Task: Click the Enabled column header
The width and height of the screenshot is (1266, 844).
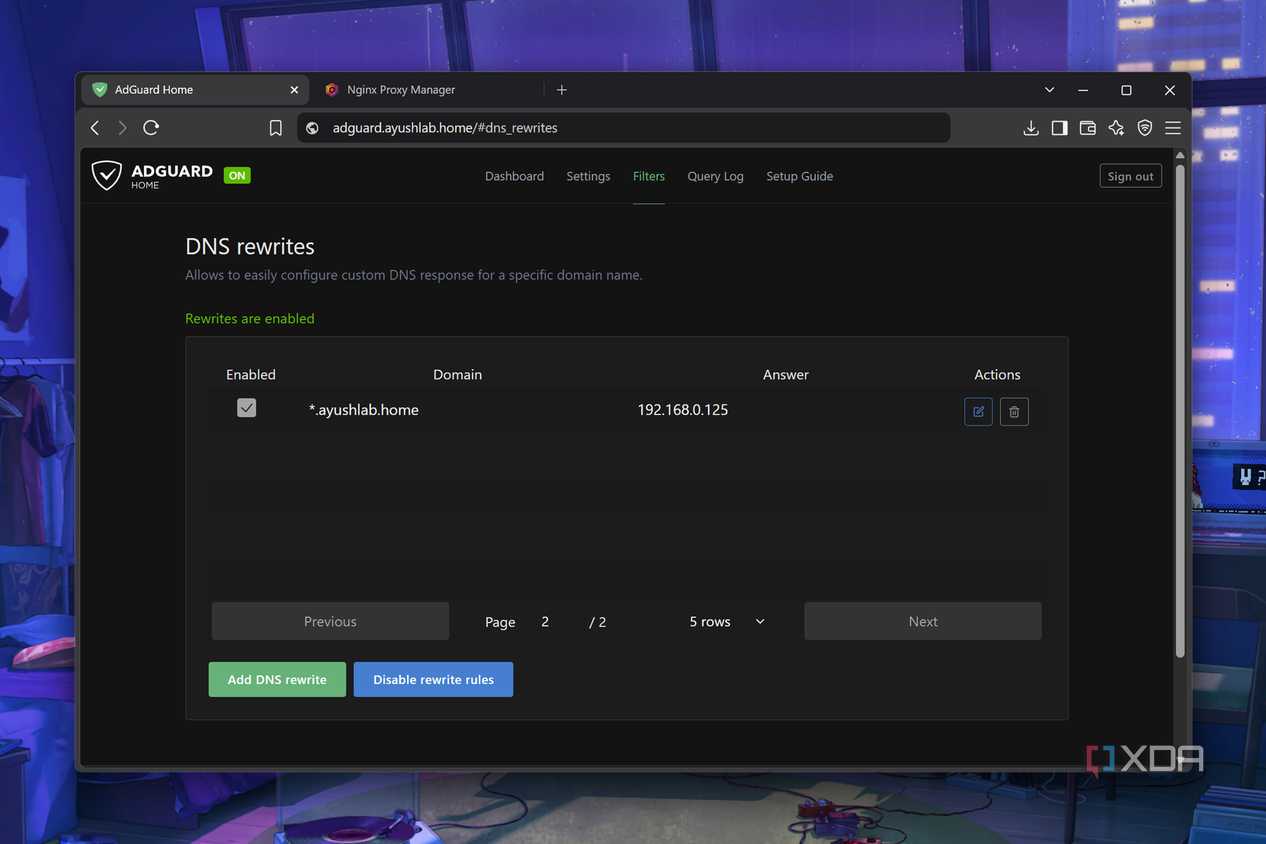Action: [x=250, y=375]
